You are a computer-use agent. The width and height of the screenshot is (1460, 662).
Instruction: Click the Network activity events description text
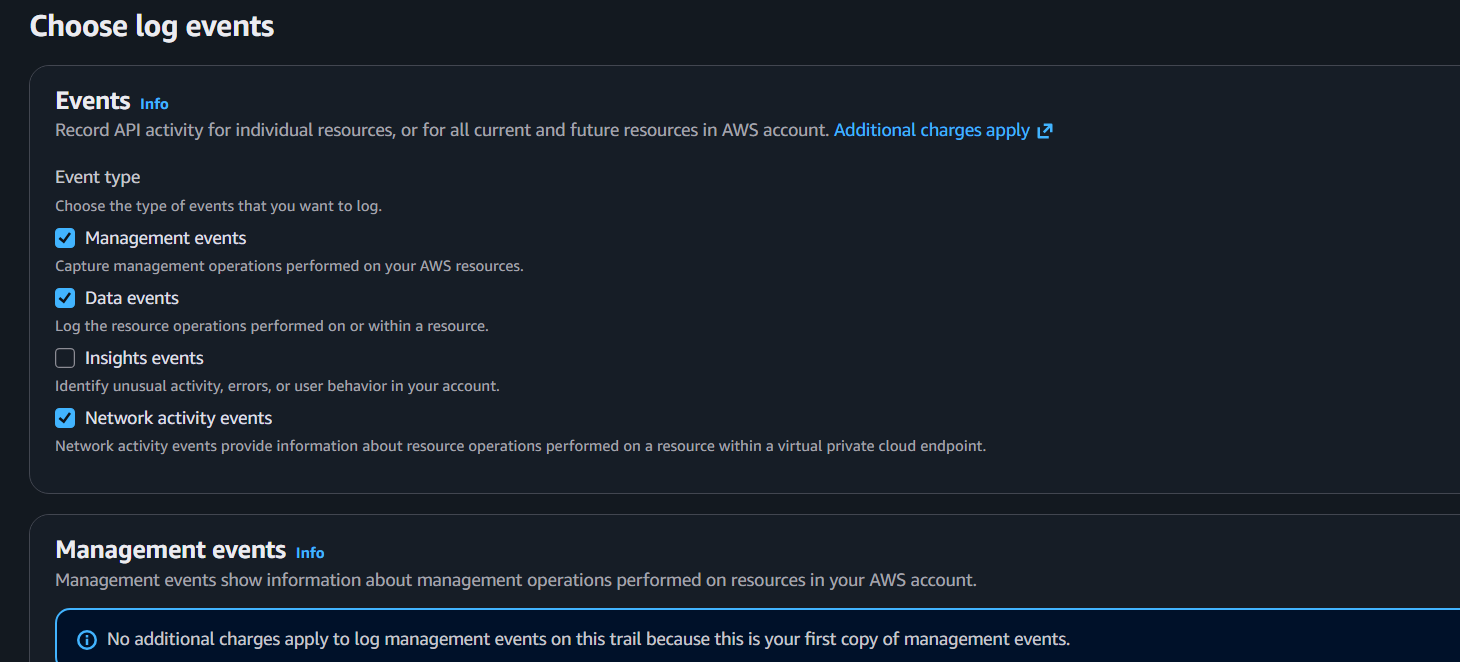(x=521, y=446)
